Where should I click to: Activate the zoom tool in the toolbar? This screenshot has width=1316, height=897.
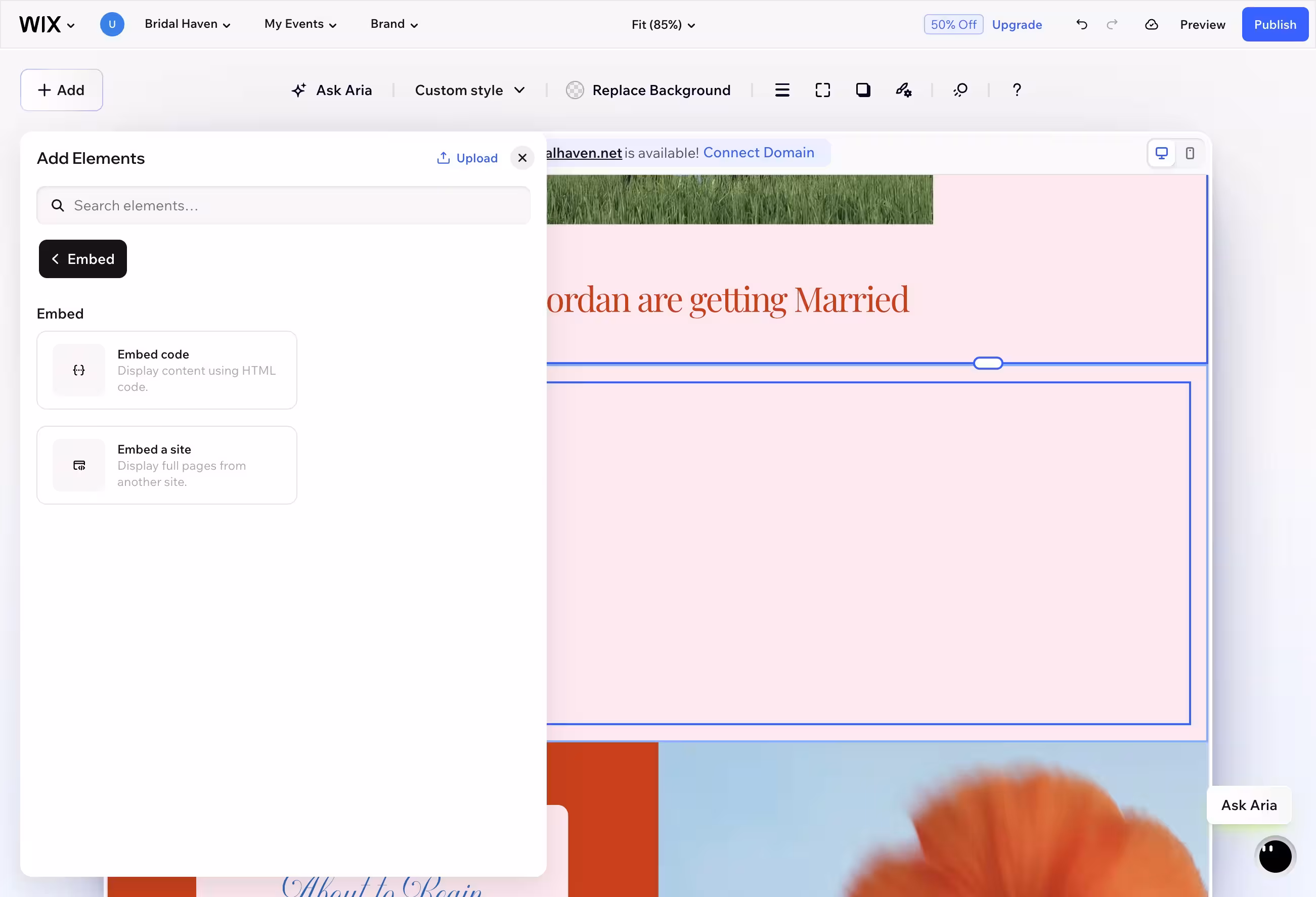[960, 89]
